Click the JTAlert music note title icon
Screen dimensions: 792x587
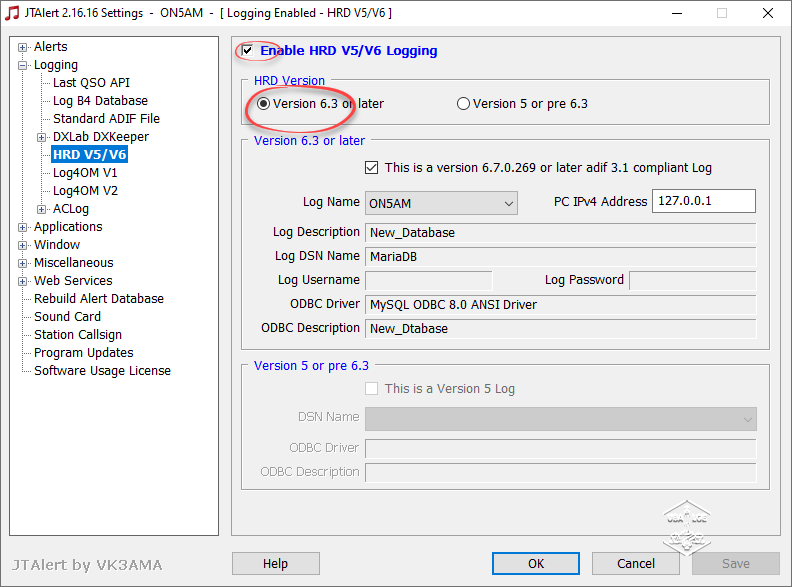tap(12, 13)
